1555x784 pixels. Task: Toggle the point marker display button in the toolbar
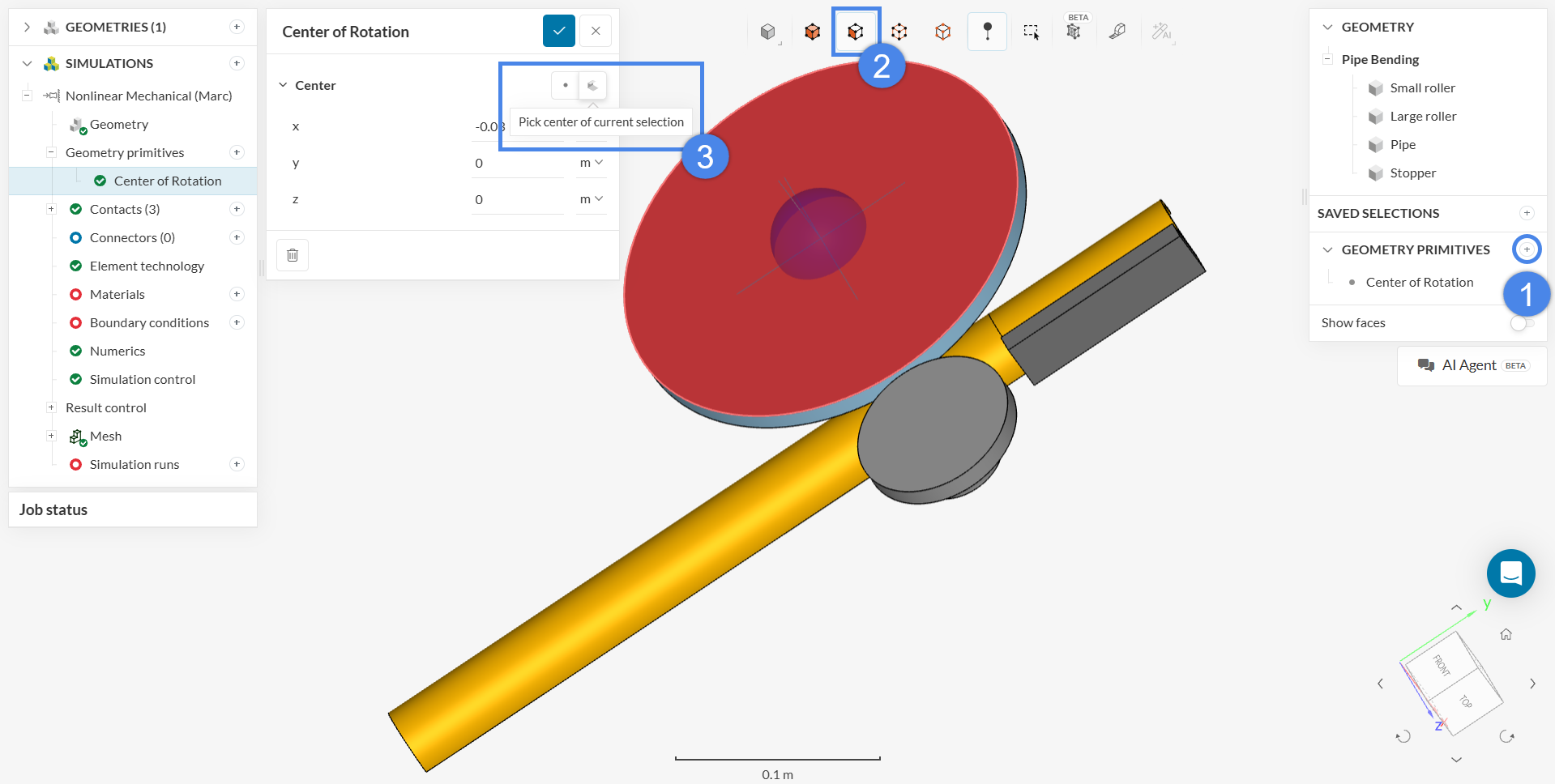click(987, 32)
